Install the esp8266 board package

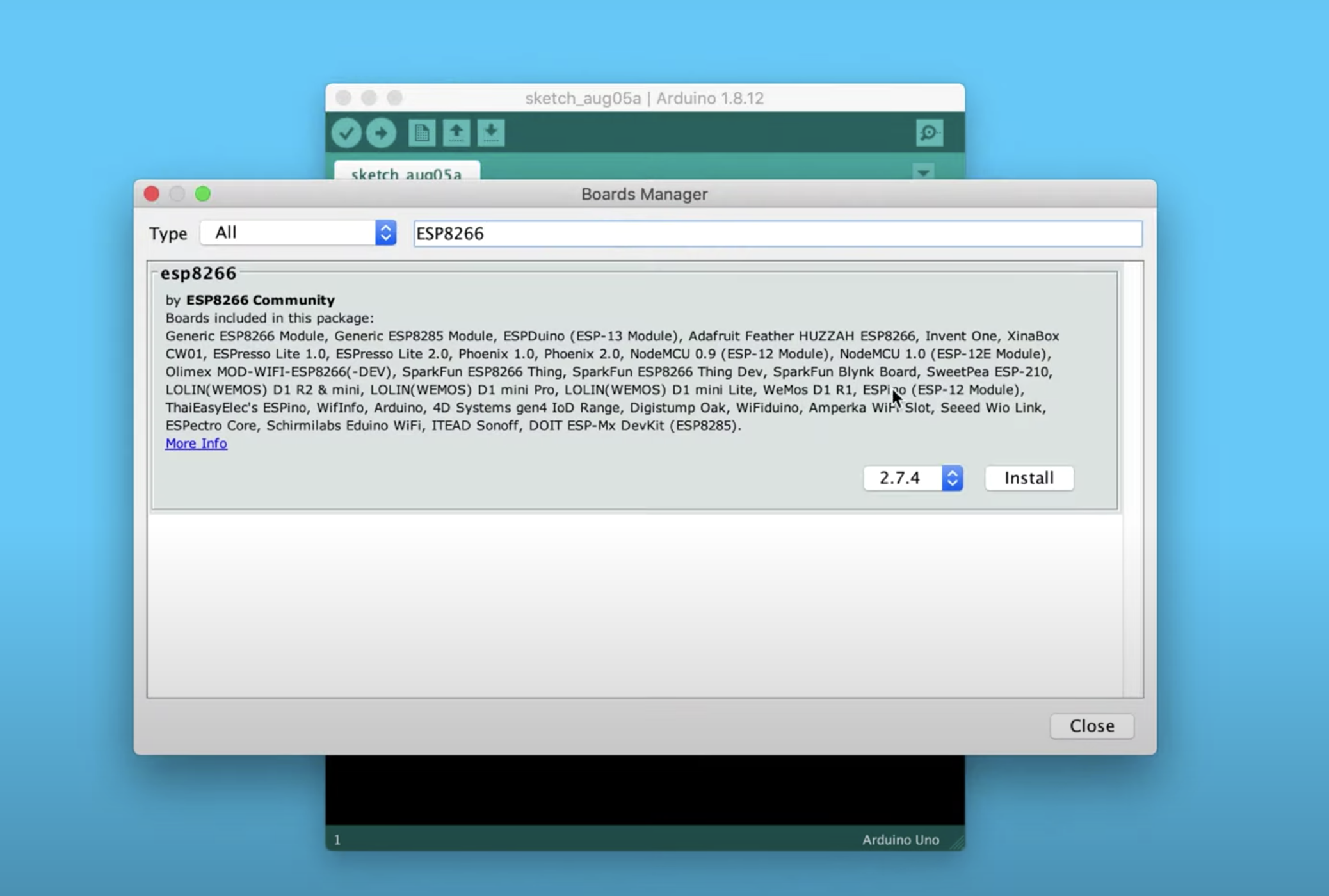1028,477
